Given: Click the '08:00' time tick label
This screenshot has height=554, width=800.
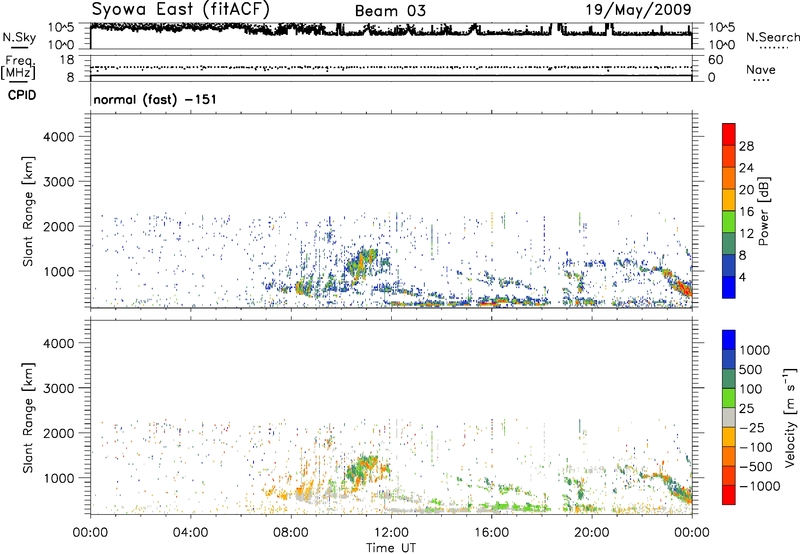Looking at the screenshot, I should [291, 533].
